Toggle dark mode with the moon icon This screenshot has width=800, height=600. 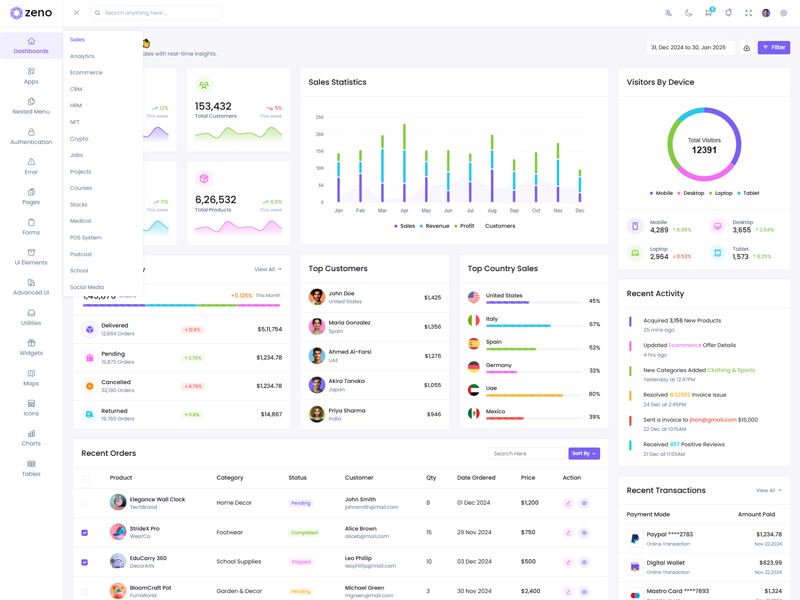[x=688, y=13]
